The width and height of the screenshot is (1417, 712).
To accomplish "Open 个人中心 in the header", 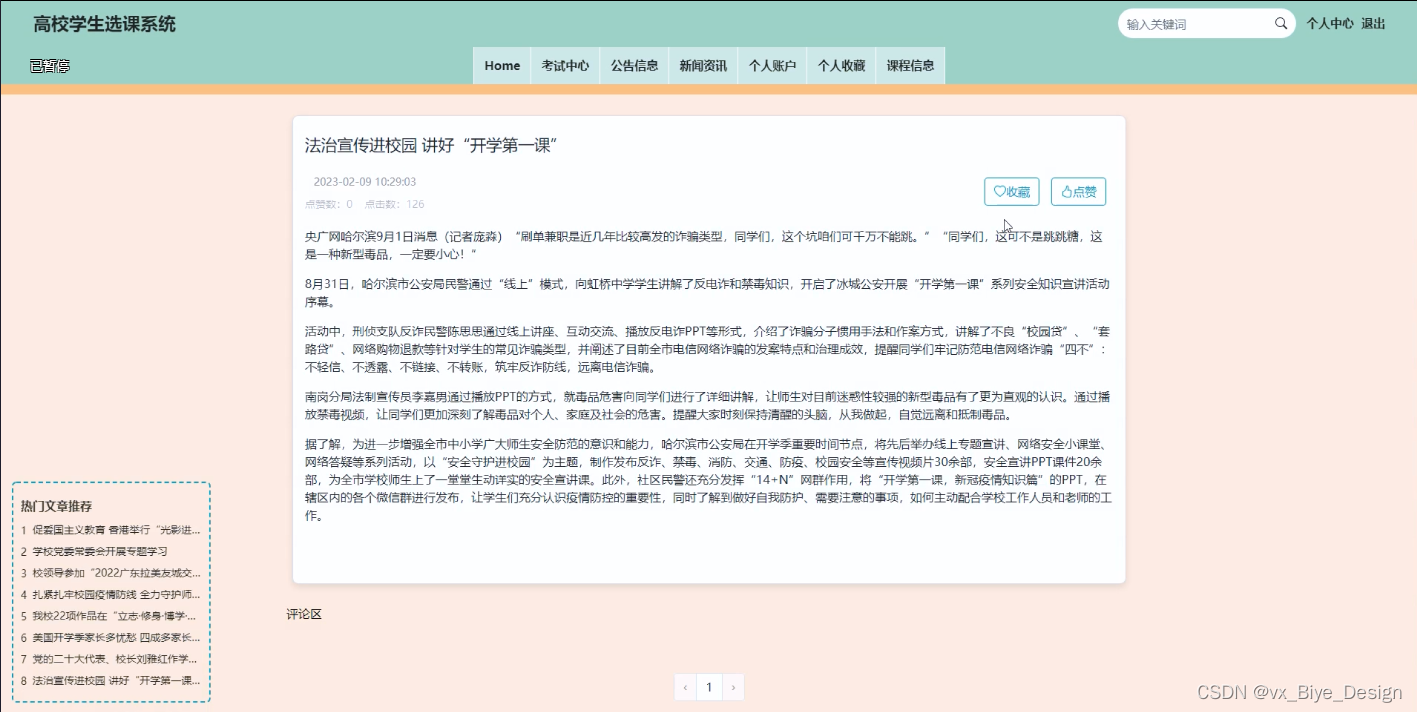I will click(x=1330, y=24).
